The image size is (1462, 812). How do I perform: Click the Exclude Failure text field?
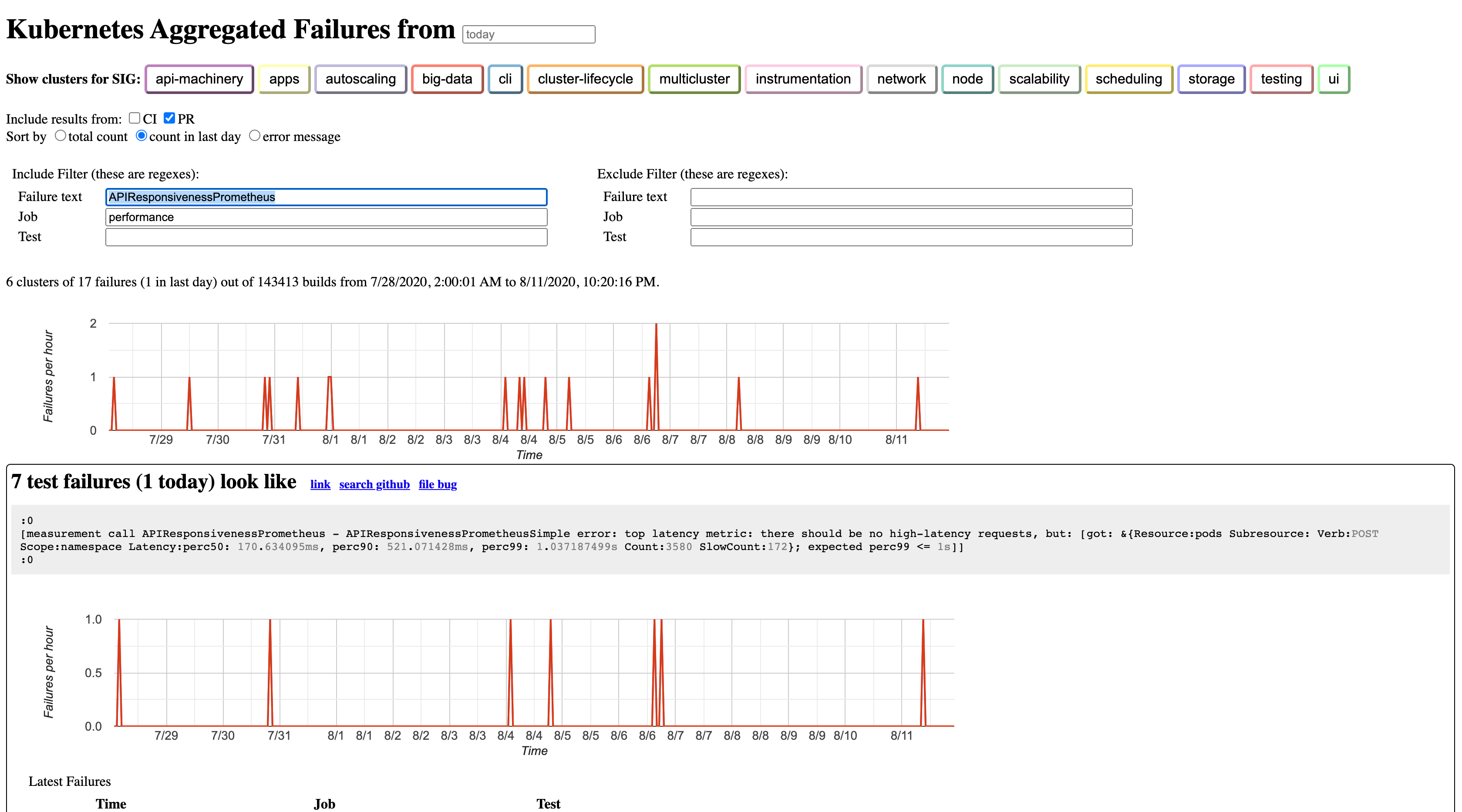tap(911, 197)
